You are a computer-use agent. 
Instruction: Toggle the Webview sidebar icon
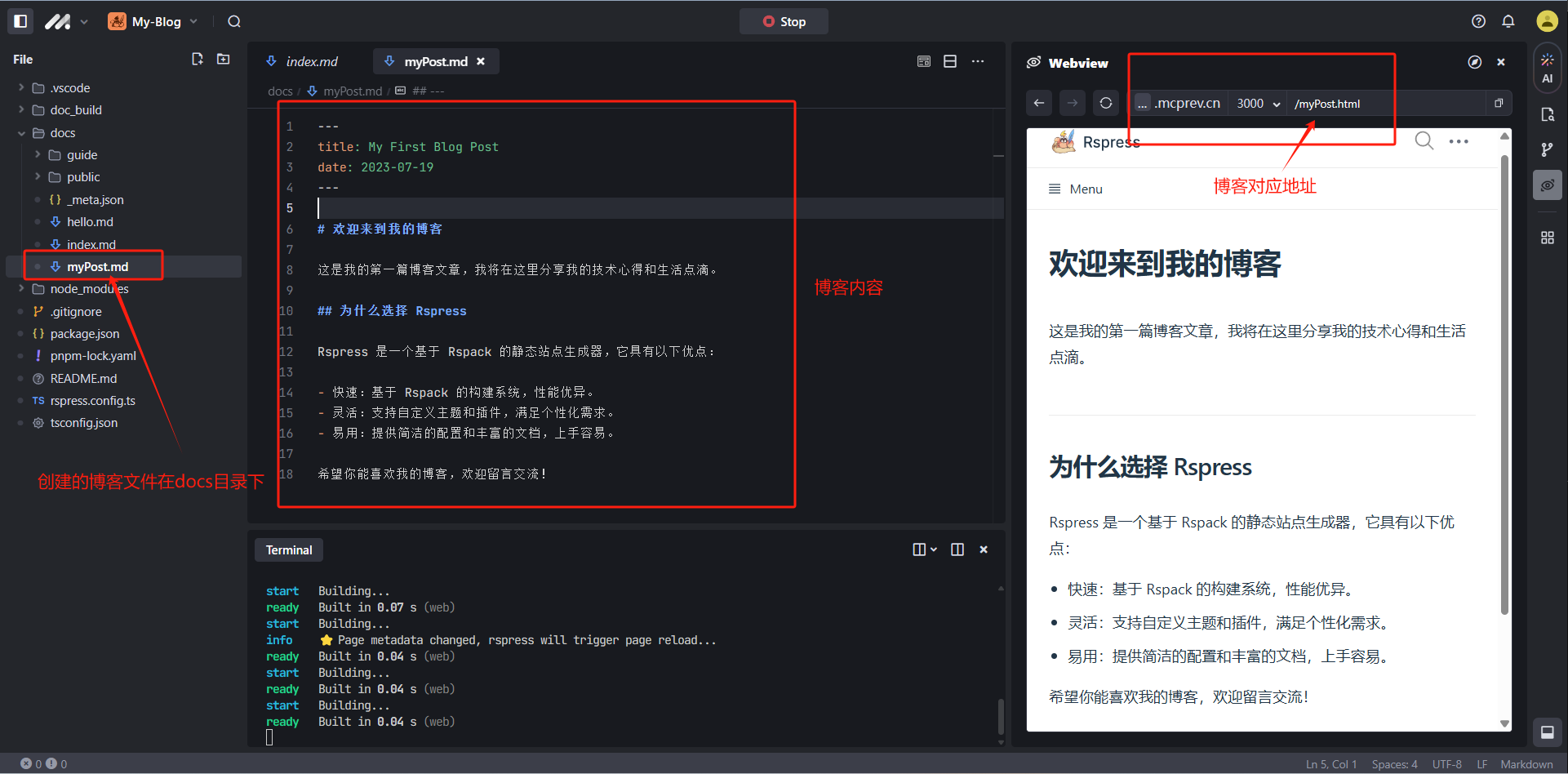tap(1547, 185)
